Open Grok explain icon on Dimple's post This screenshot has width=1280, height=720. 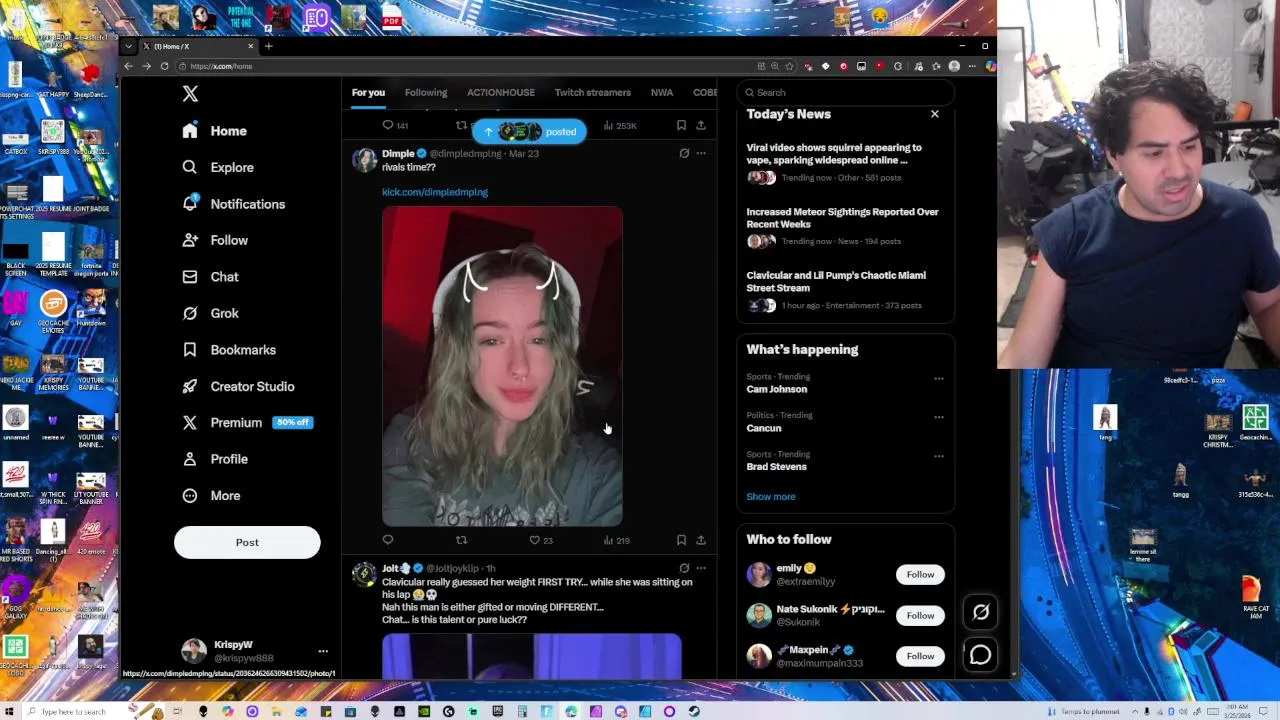tap(684, 154)
